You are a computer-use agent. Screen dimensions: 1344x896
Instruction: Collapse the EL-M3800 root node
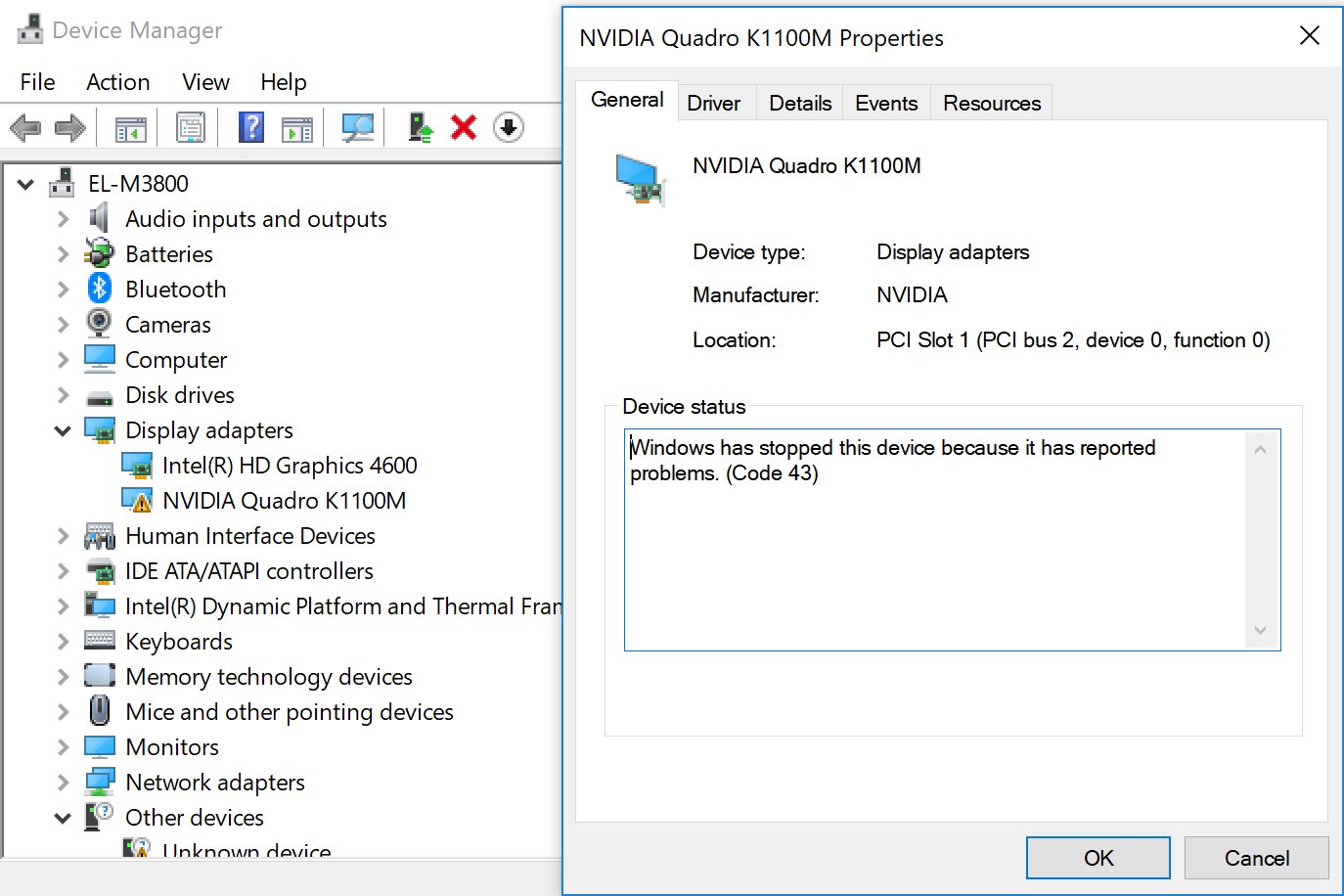26,184
